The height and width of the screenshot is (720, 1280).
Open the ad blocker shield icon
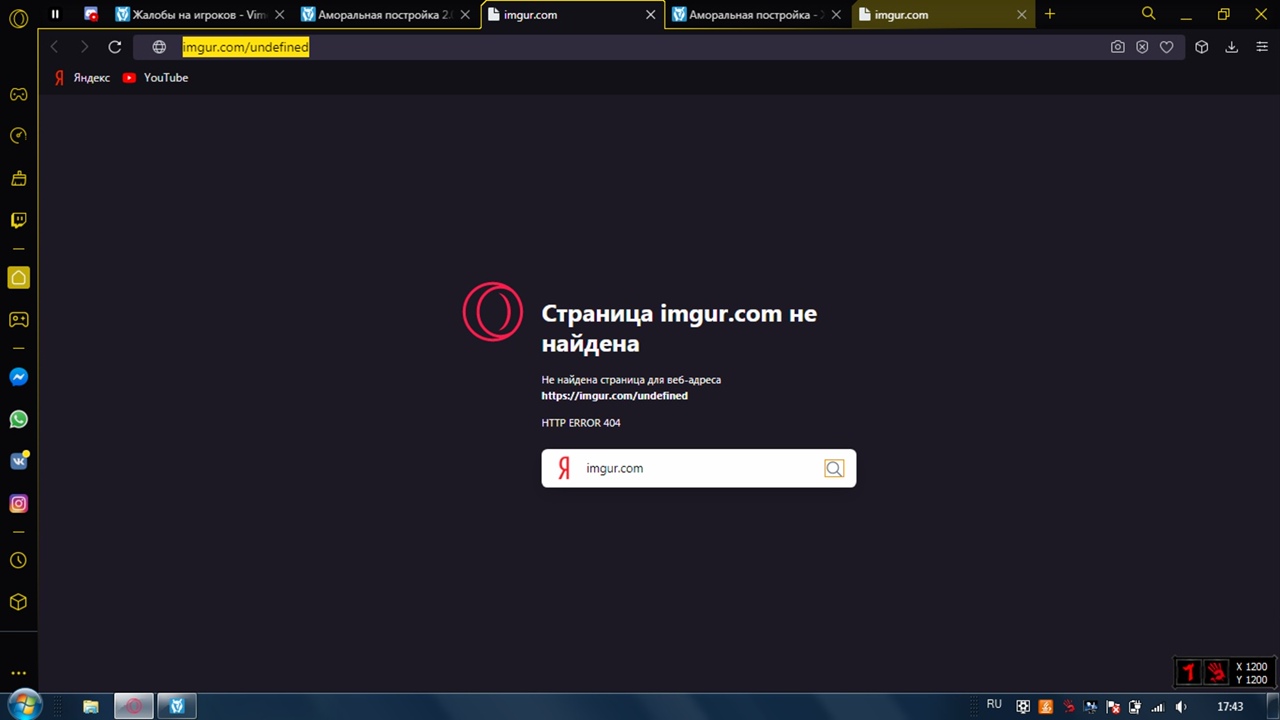[x=1142, y=47]
